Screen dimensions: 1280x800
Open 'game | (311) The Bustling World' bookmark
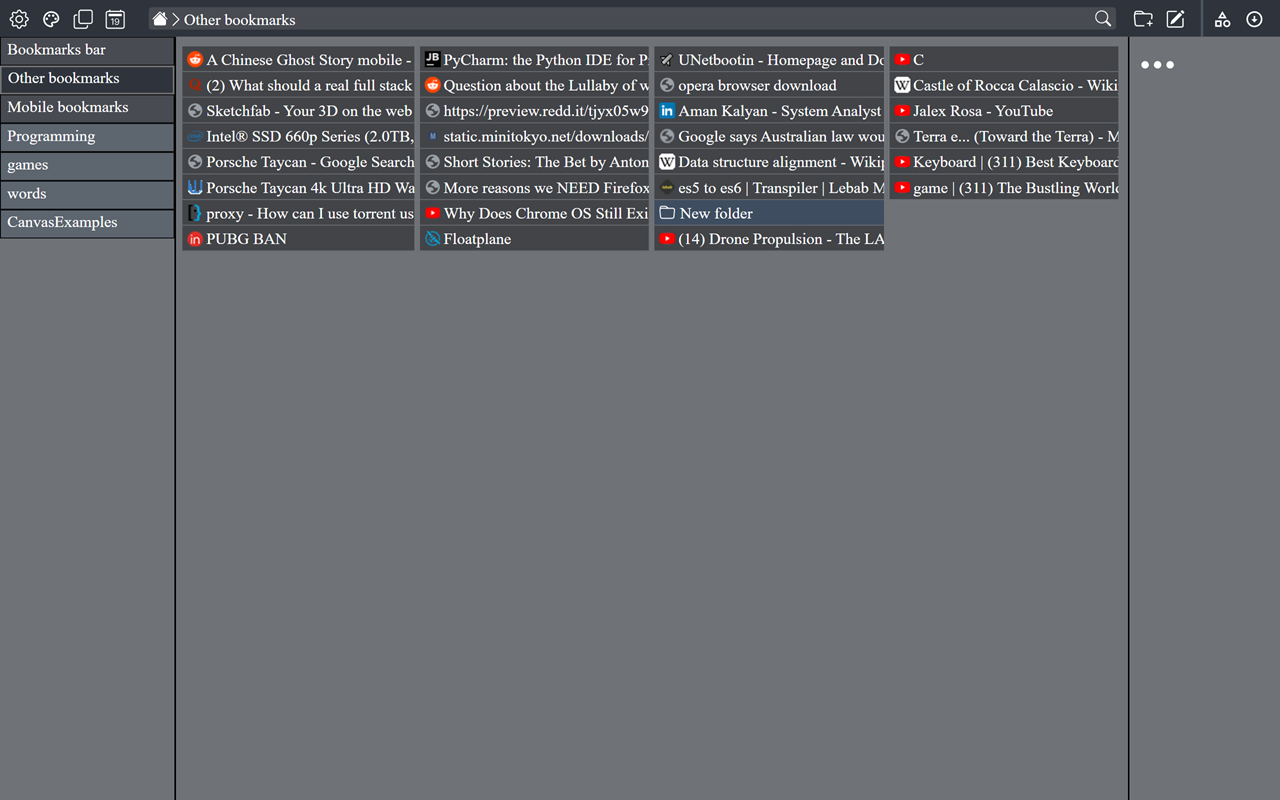pyautogui.click(x=1004, y=188)
